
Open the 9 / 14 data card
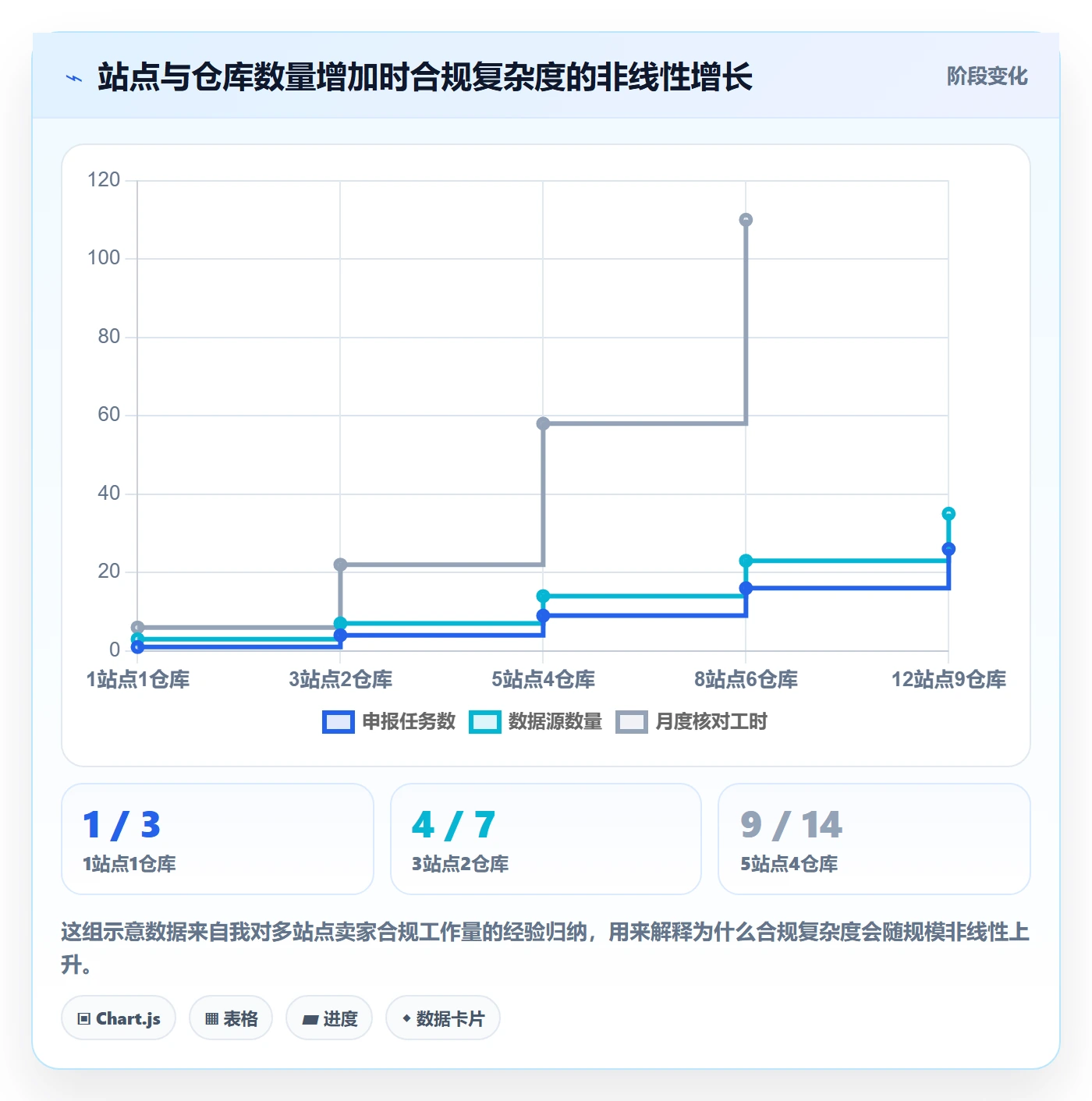pos(874,839)
